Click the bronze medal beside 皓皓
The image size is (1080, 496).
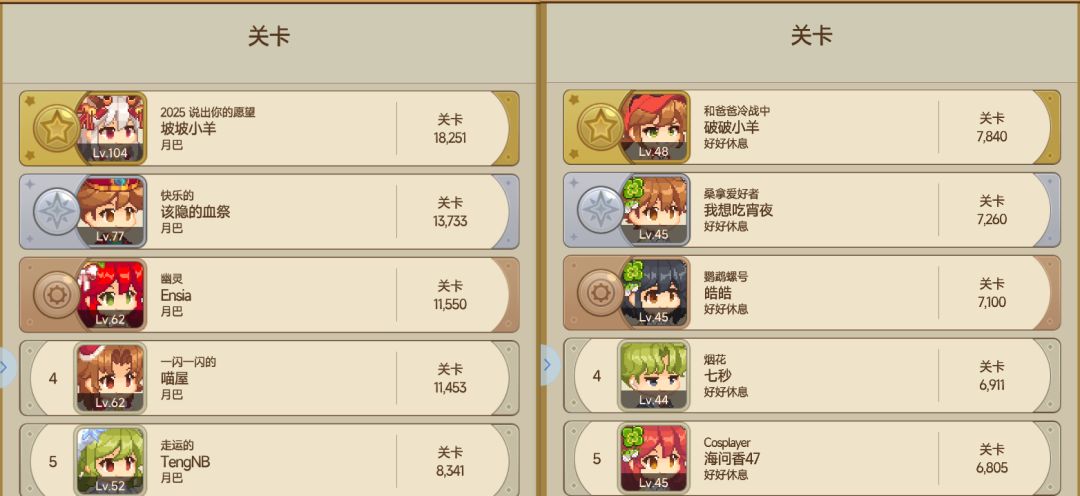[600, 293]
